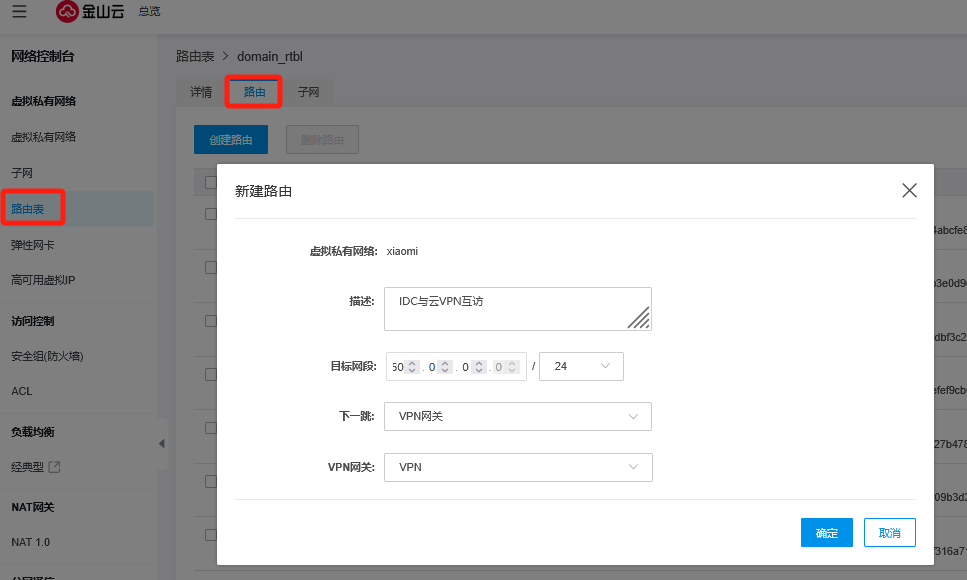
Task: Click the 金山云 logo
Action: click(90, 11)
